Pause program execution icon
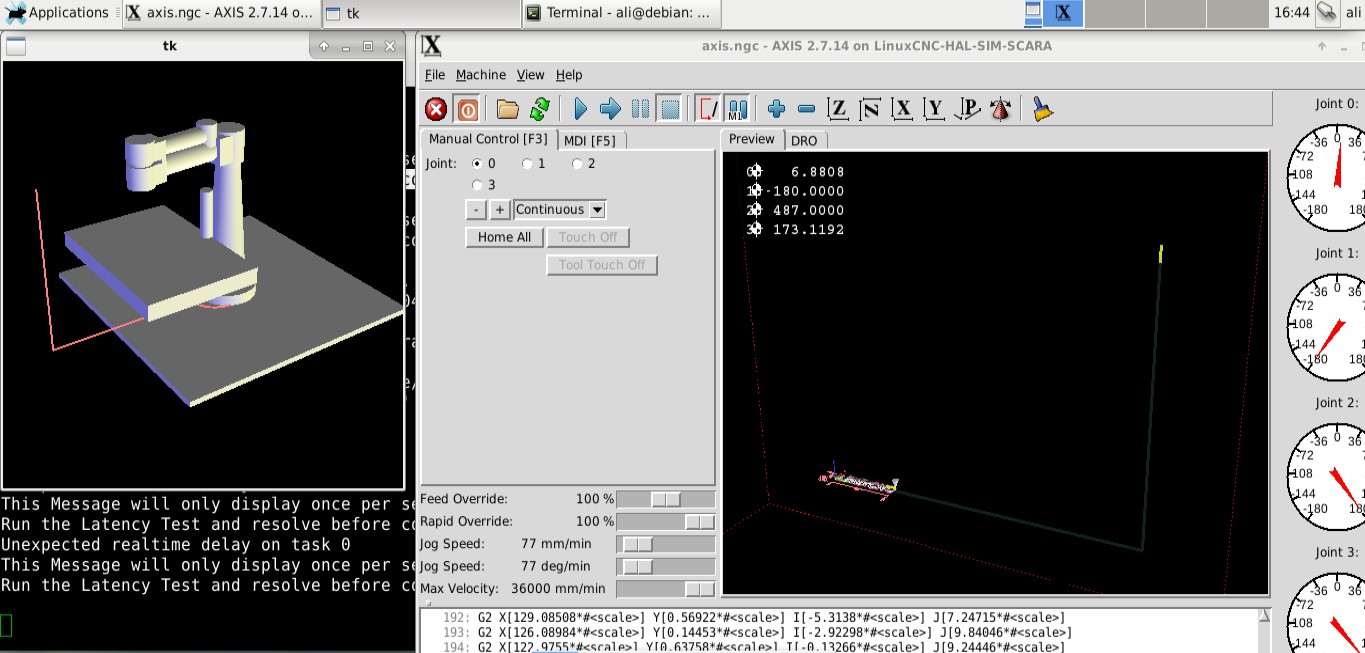 [x=640, y=109]
